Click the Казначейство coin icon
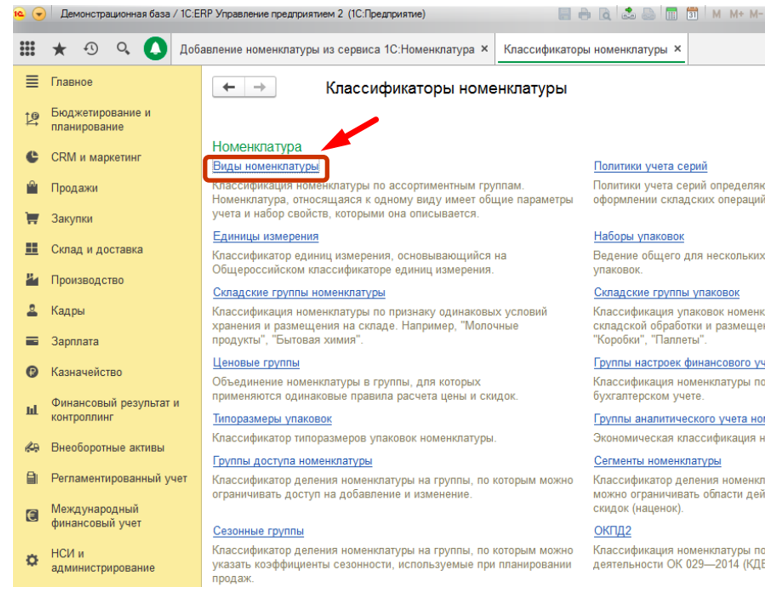The image size is (784, 589). [32, 372]
